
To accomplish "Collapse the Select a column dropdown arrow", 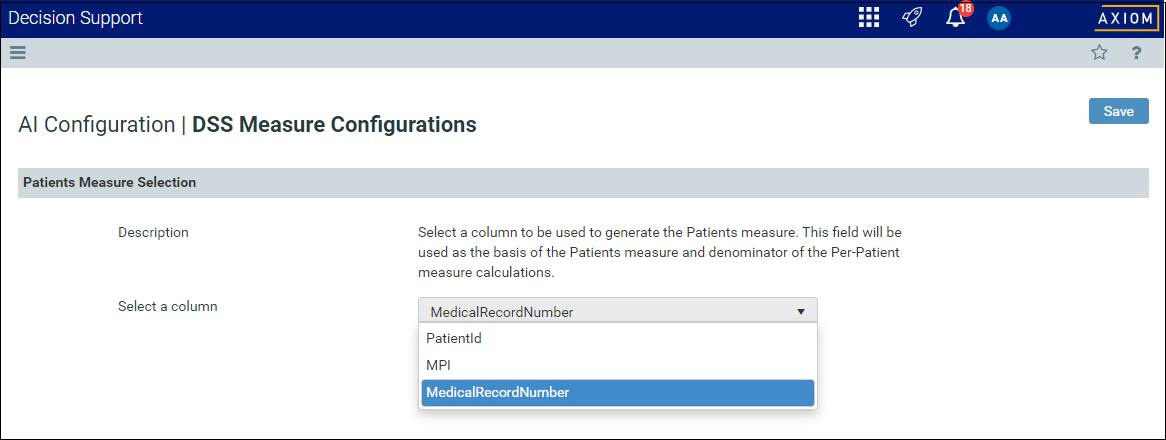I will pyautogui.click(x=801, y=312).
